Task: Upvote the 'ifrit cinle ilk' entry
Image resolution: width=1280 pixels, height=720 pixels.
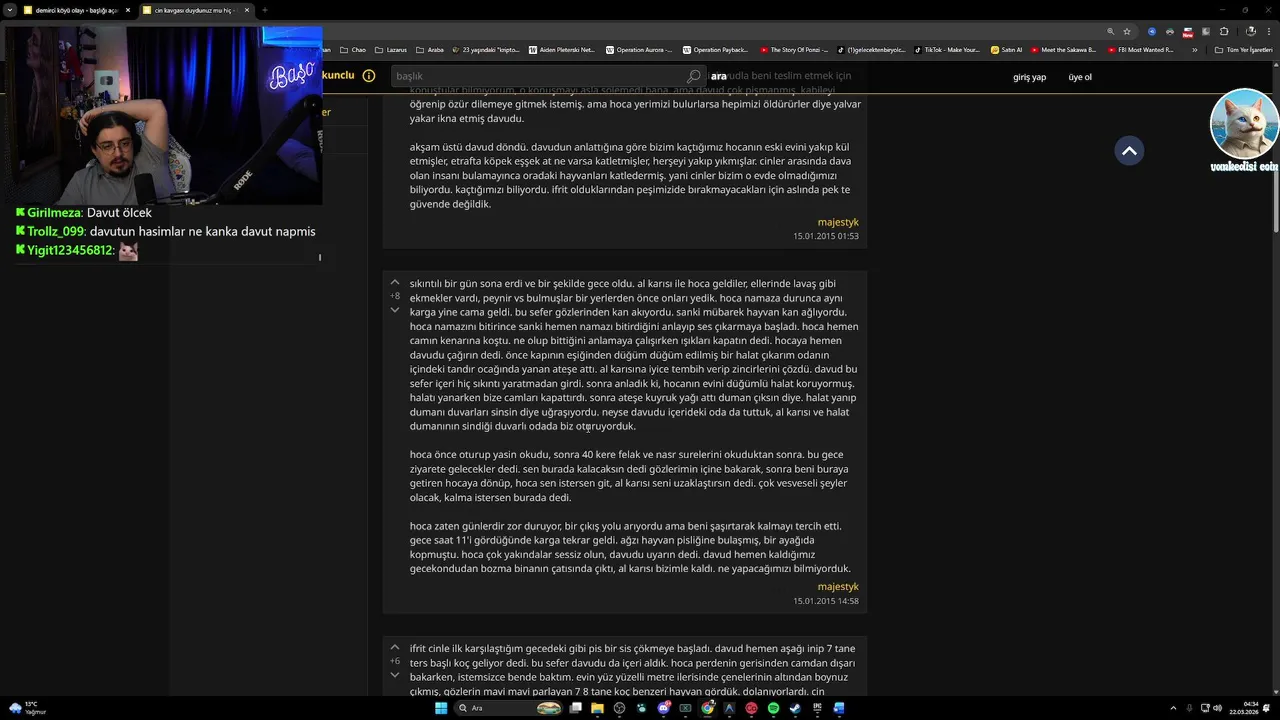Action: click(x=395, y=648)
